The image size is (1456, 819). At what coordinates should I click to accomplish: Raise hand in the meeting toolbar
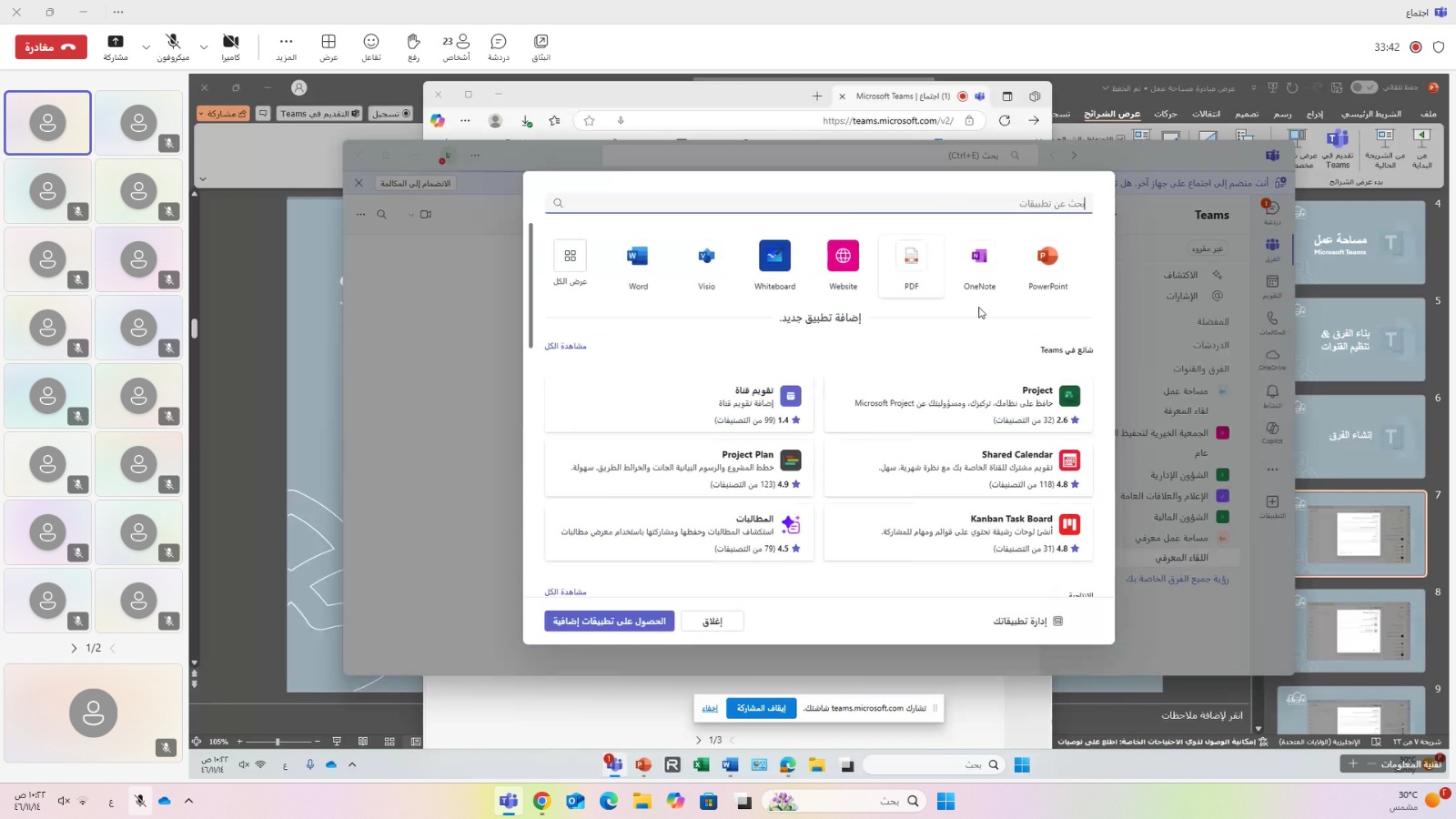pos(413,47)
